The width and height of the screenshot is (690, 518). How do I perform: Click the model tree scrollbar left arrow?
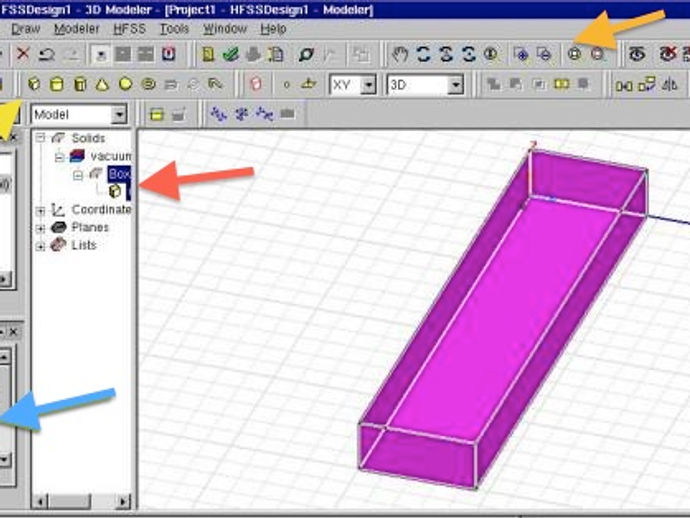pos(40,501)
